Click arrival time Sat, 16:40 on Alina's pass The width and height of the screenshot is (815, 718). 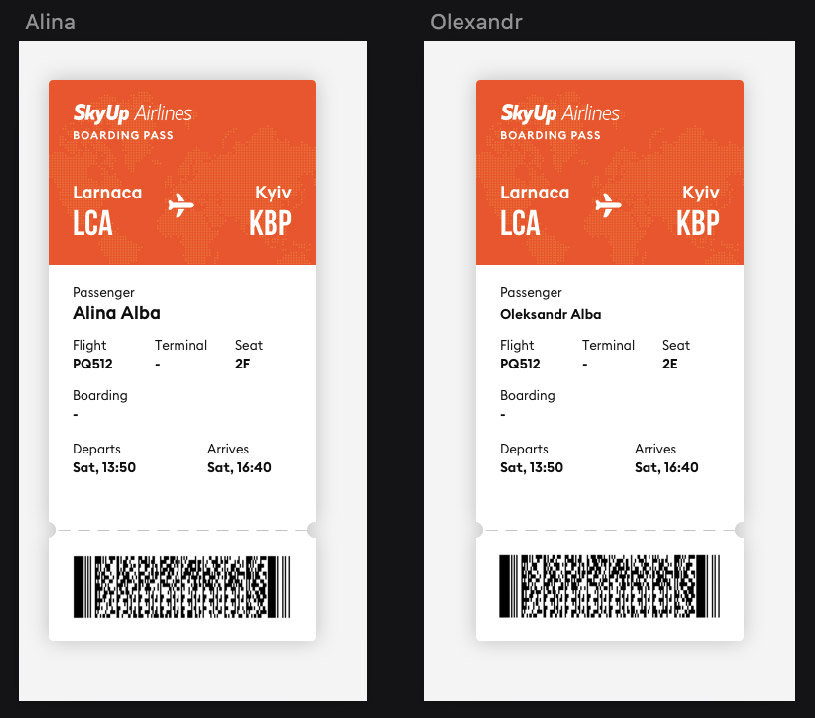[x=239, y=467]
